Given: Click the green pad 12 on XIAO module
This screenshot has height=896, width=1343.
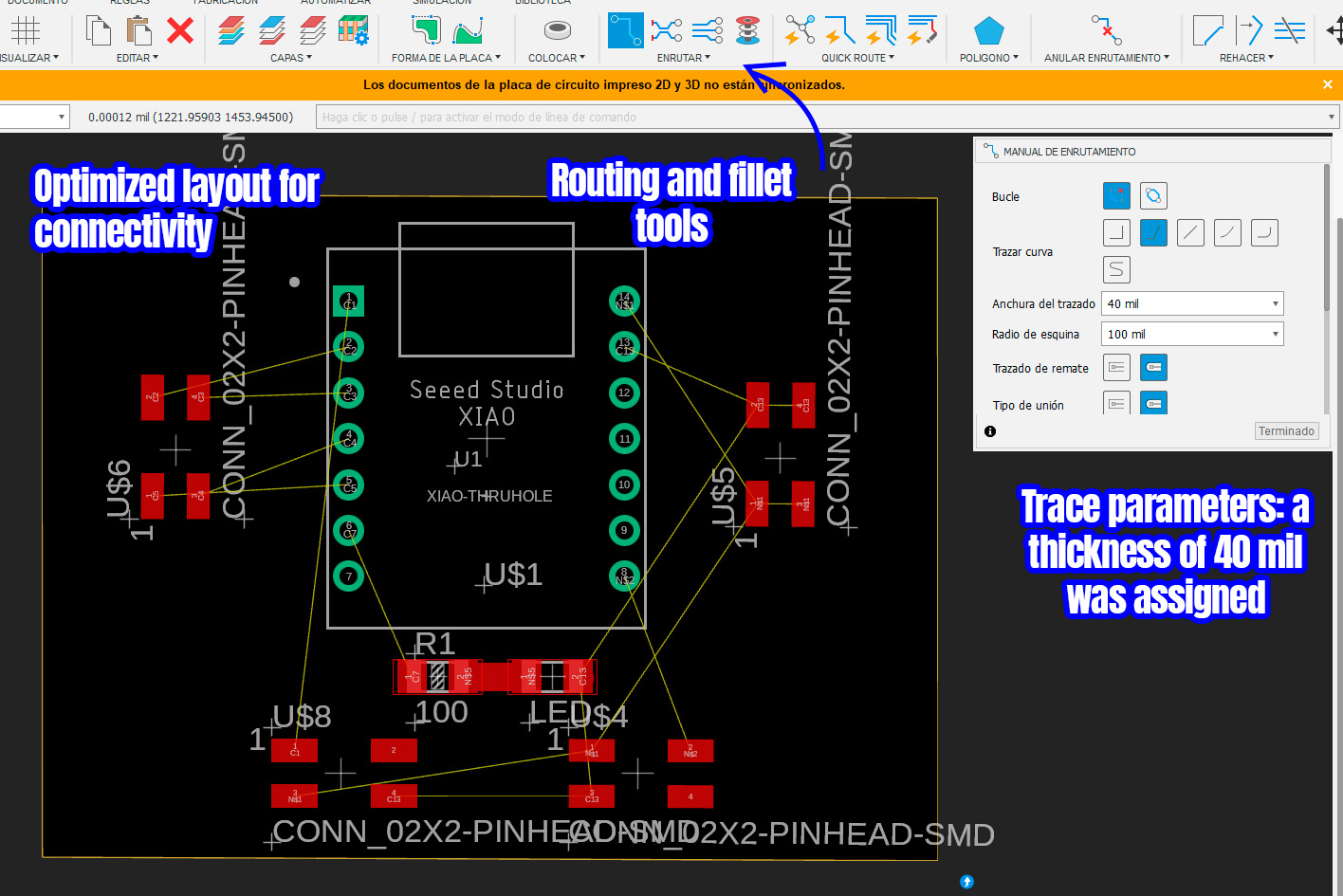Looking at the screenshot, I should pos(624,393).
